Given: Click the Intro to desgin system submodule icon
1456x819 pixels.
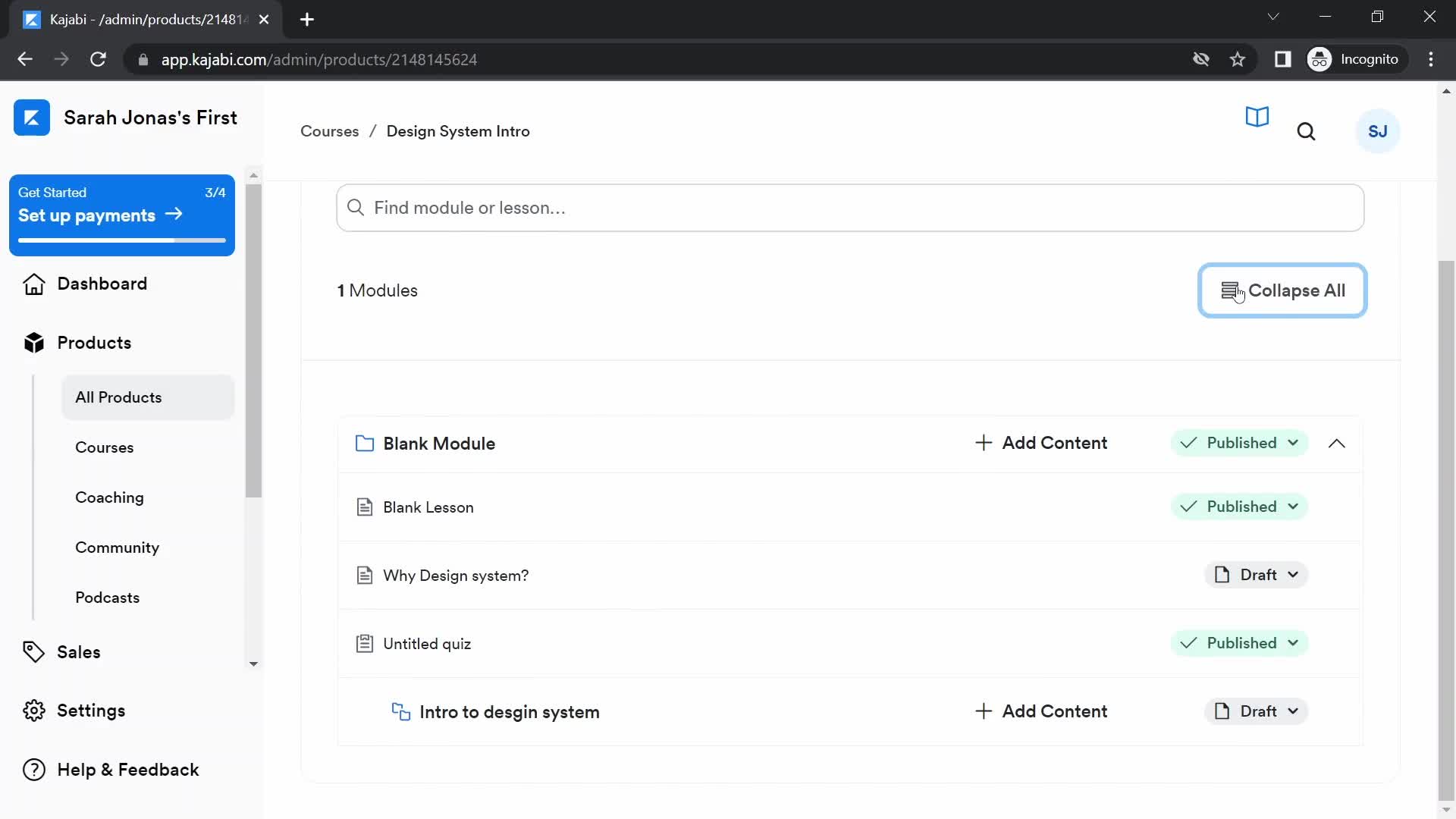Looking at the screenshot, I should [x=401, y=711].
